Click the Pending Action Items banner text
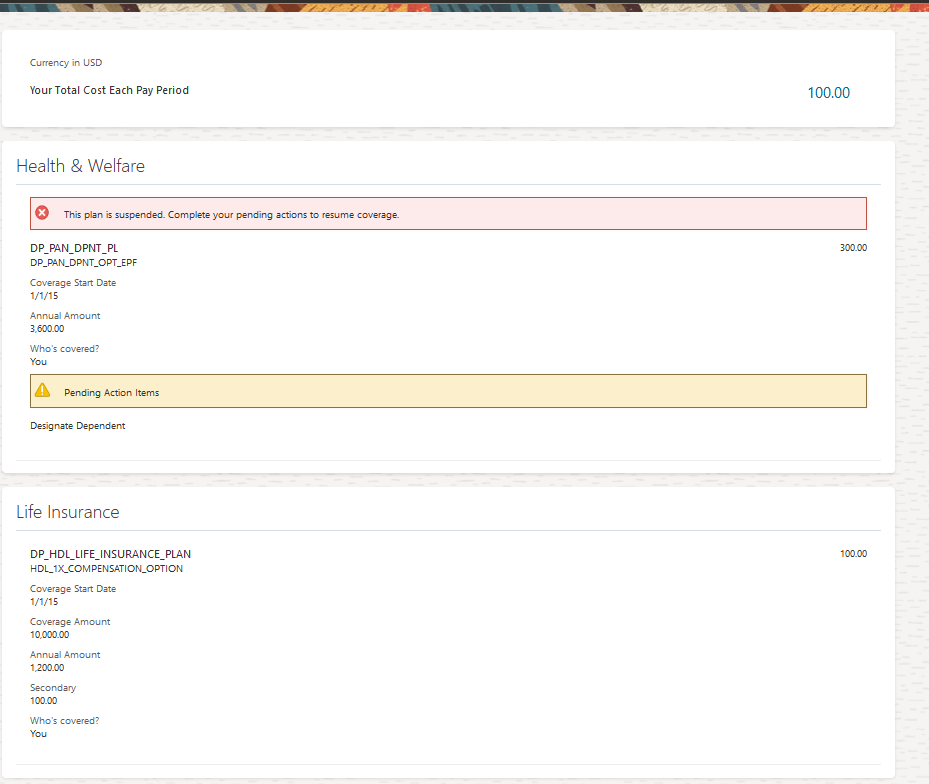Viewport: 929px width, 784px height. 111,393
